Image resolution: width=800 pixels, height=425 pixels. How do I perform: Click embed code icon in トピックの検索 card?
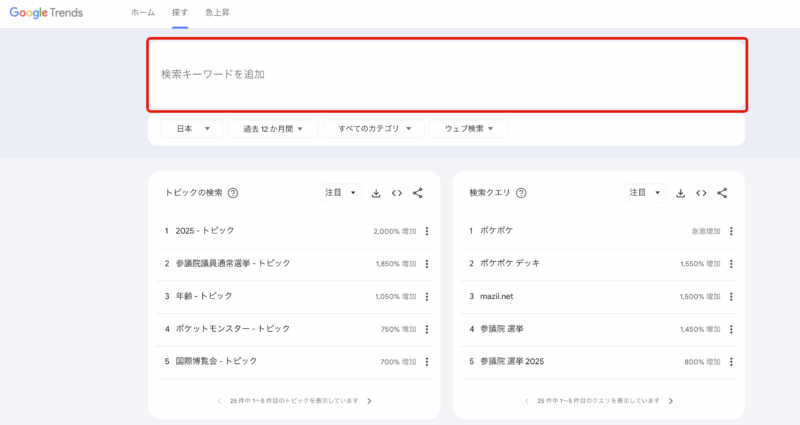(397, 193)
